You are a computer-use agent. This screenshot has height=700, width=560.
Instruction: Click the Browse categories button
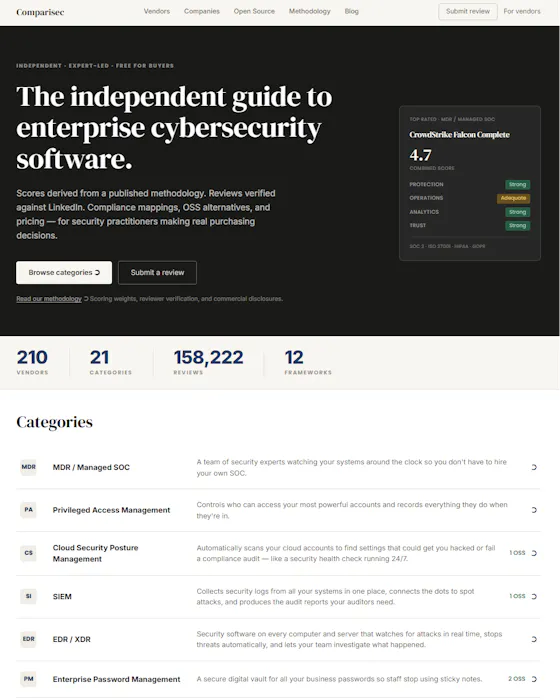tap(64, 272)
